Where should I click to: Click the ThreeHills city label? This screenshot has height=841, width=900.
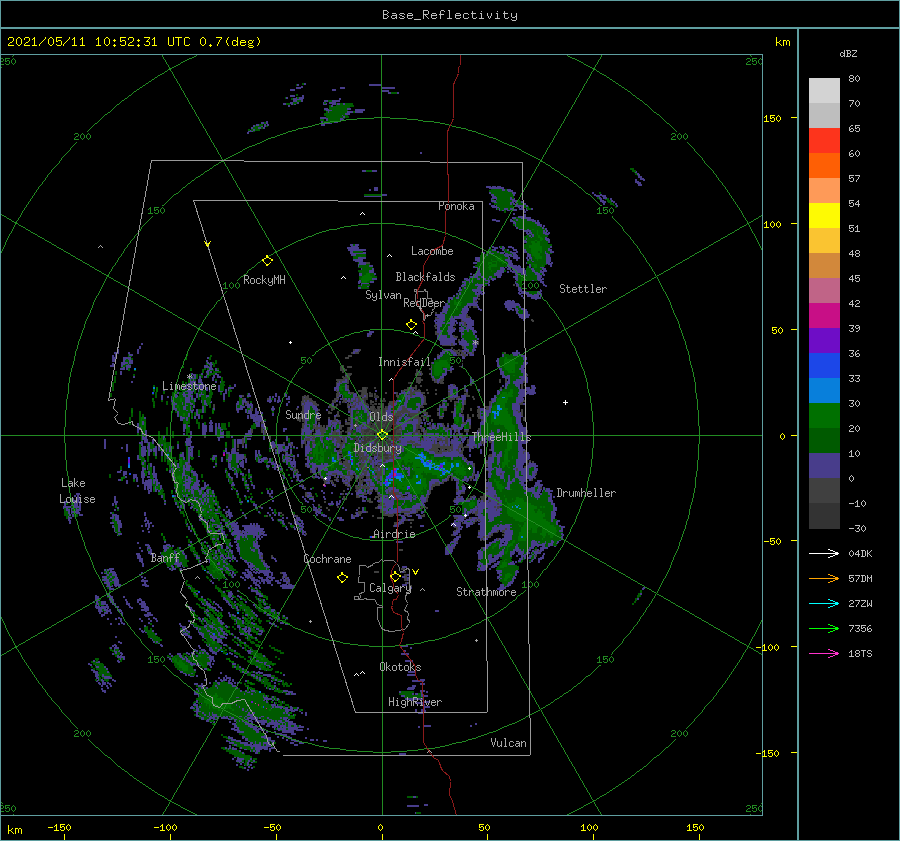[502, 437]
